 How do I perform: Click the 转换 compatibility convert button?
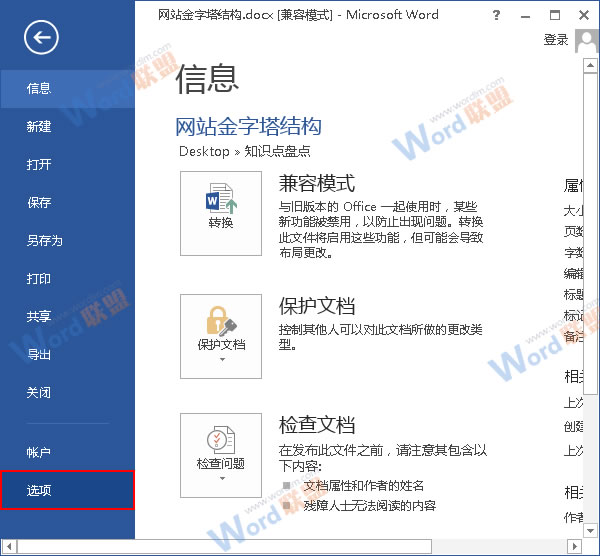pyautogui.click(x=221, y=213)
